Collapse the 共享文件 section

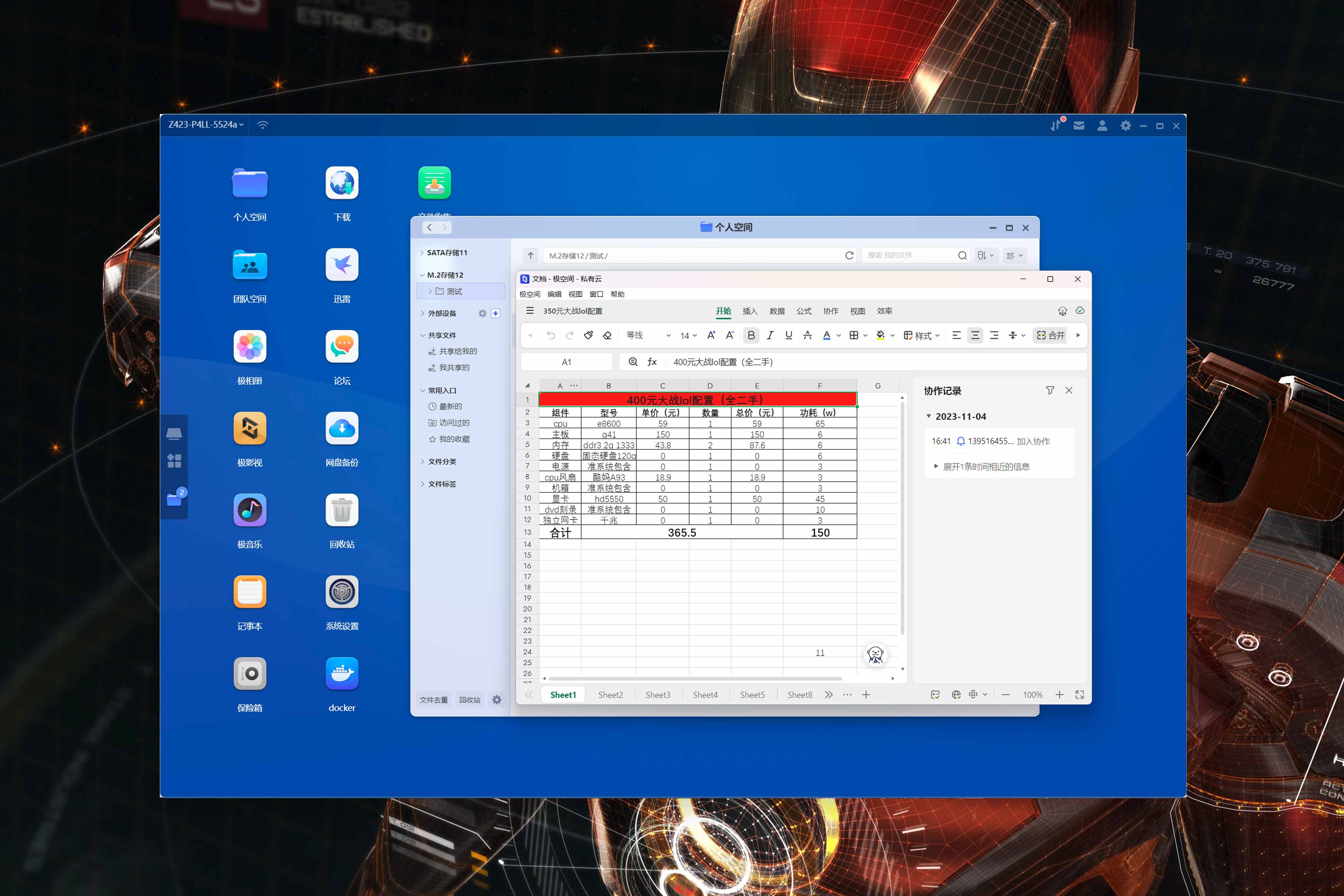[422, 335]
